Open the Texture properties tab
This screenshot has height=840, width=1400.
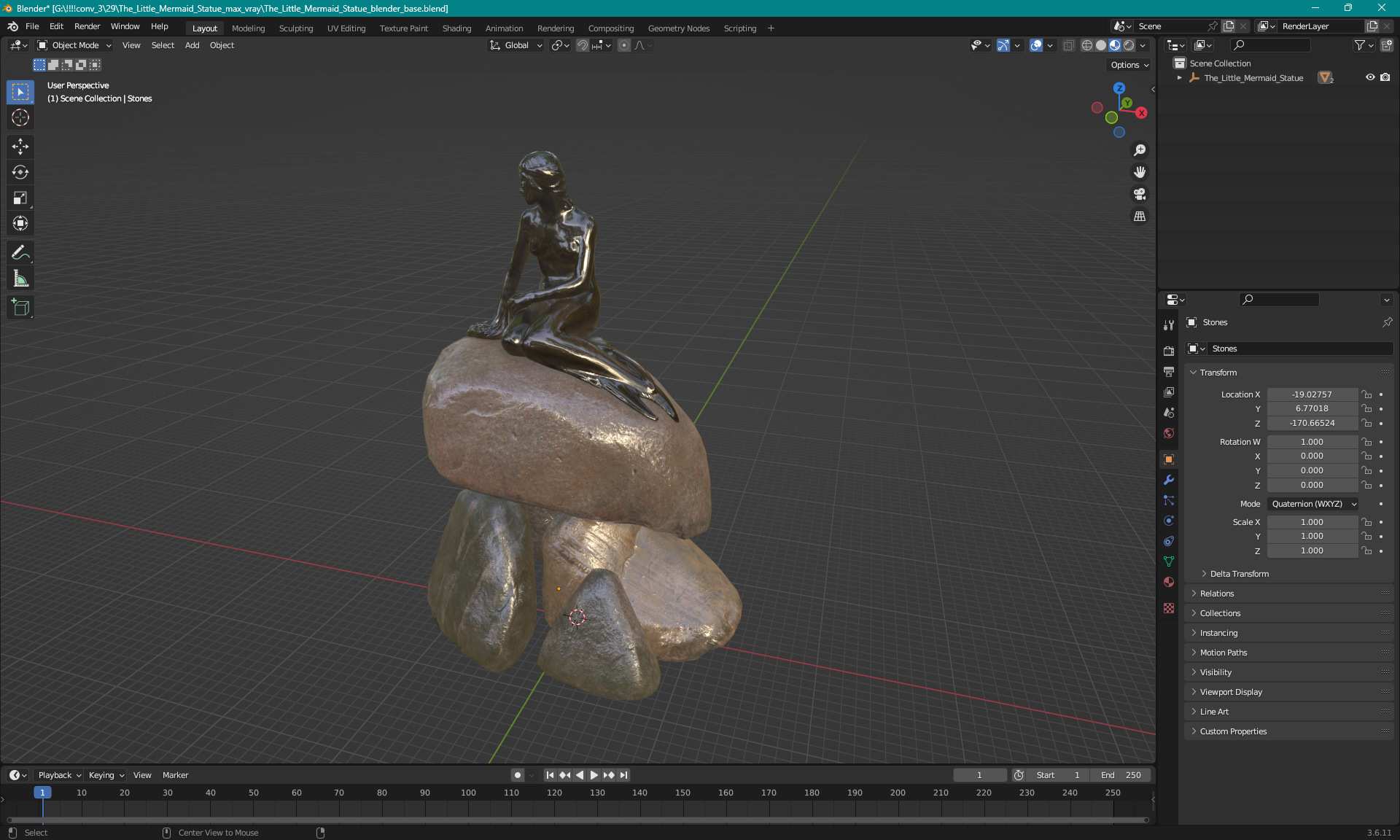[x=1169, y=608]
